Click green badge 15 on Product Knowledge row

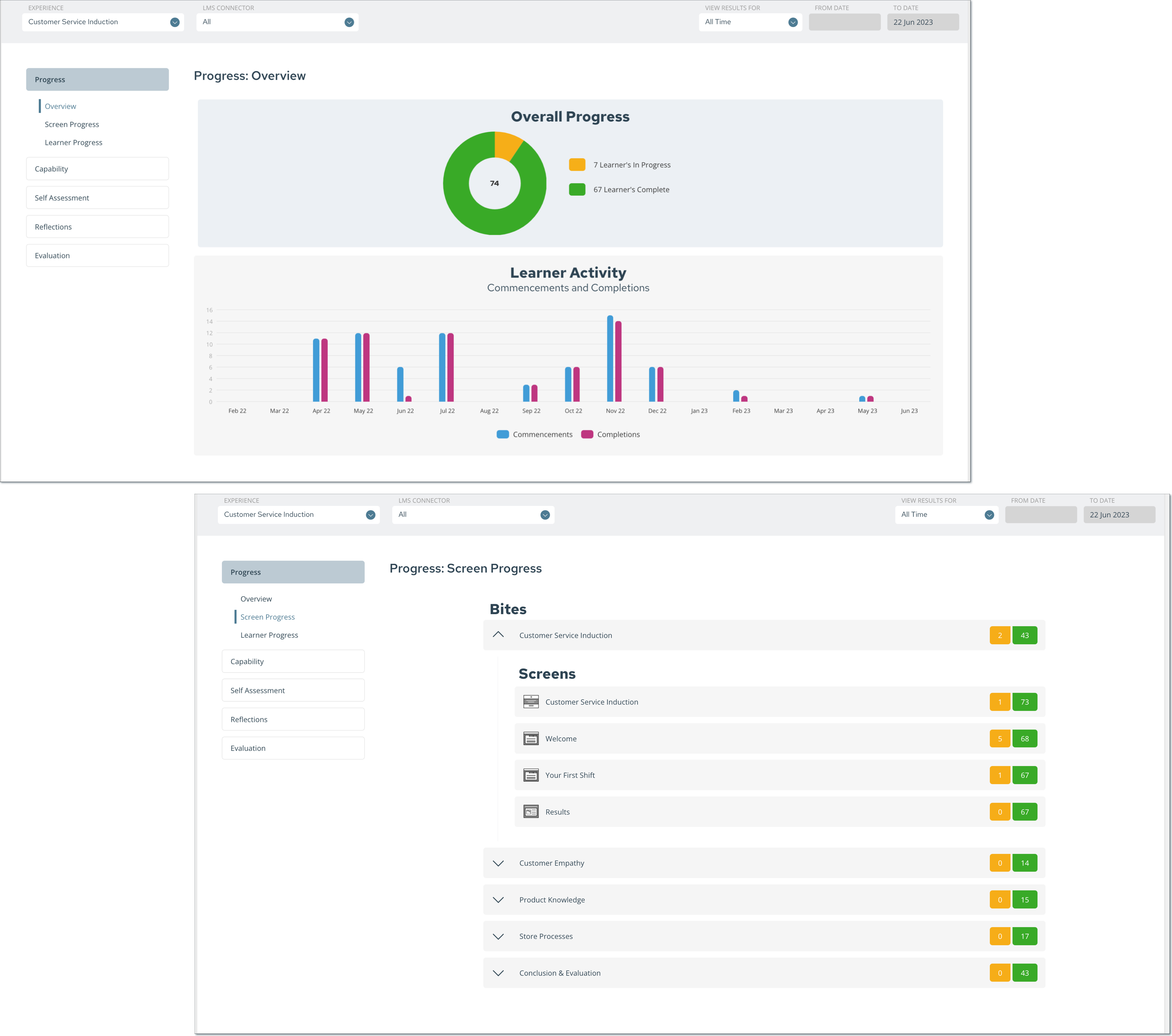[1025, 900]
